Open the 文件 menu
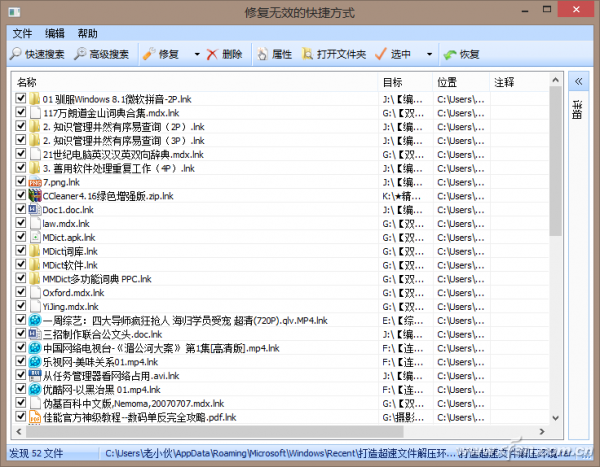The image size is (600, 467). (x=21, y=33)
